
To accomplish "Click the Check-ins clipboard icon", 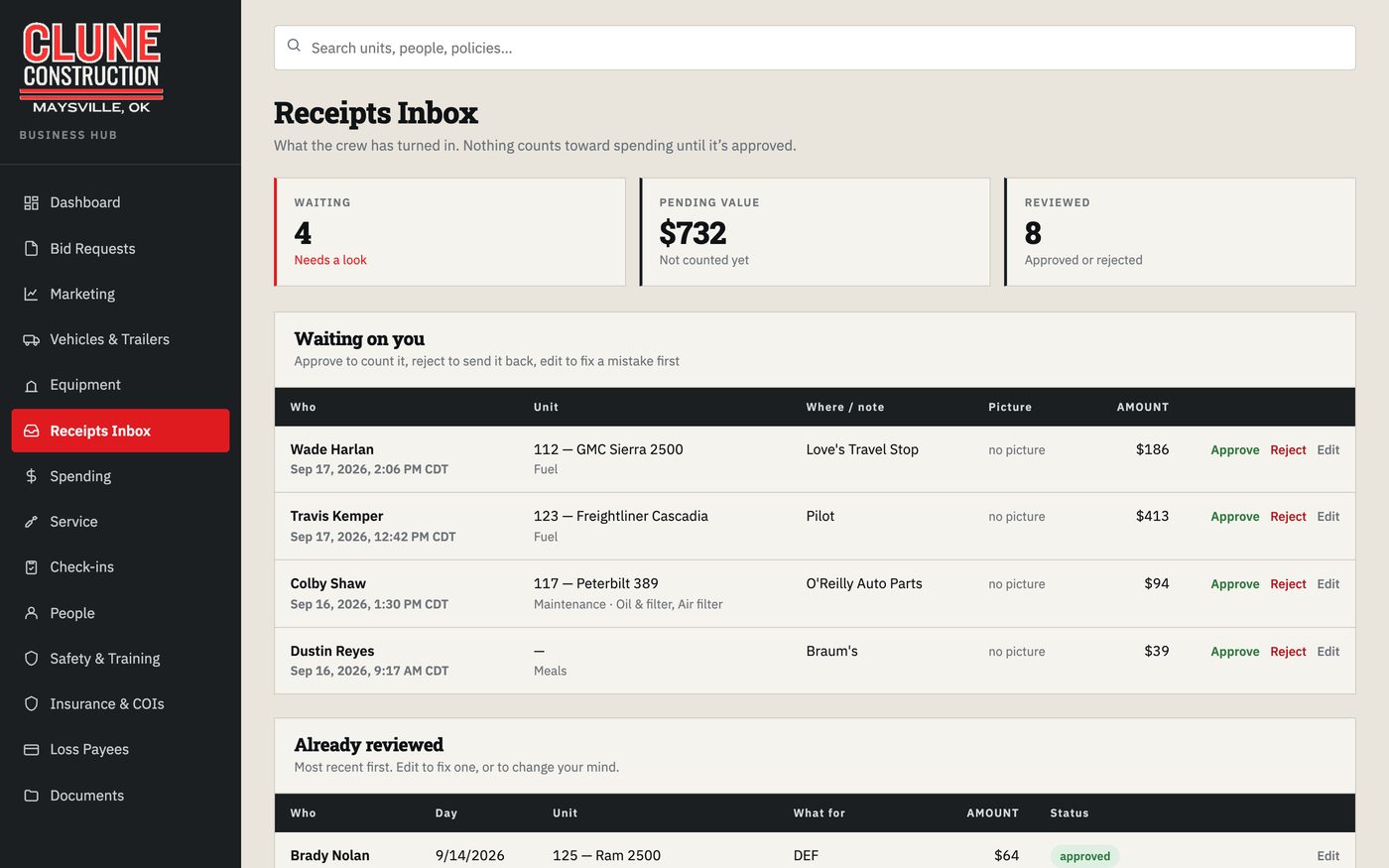I will coord(31,567).
